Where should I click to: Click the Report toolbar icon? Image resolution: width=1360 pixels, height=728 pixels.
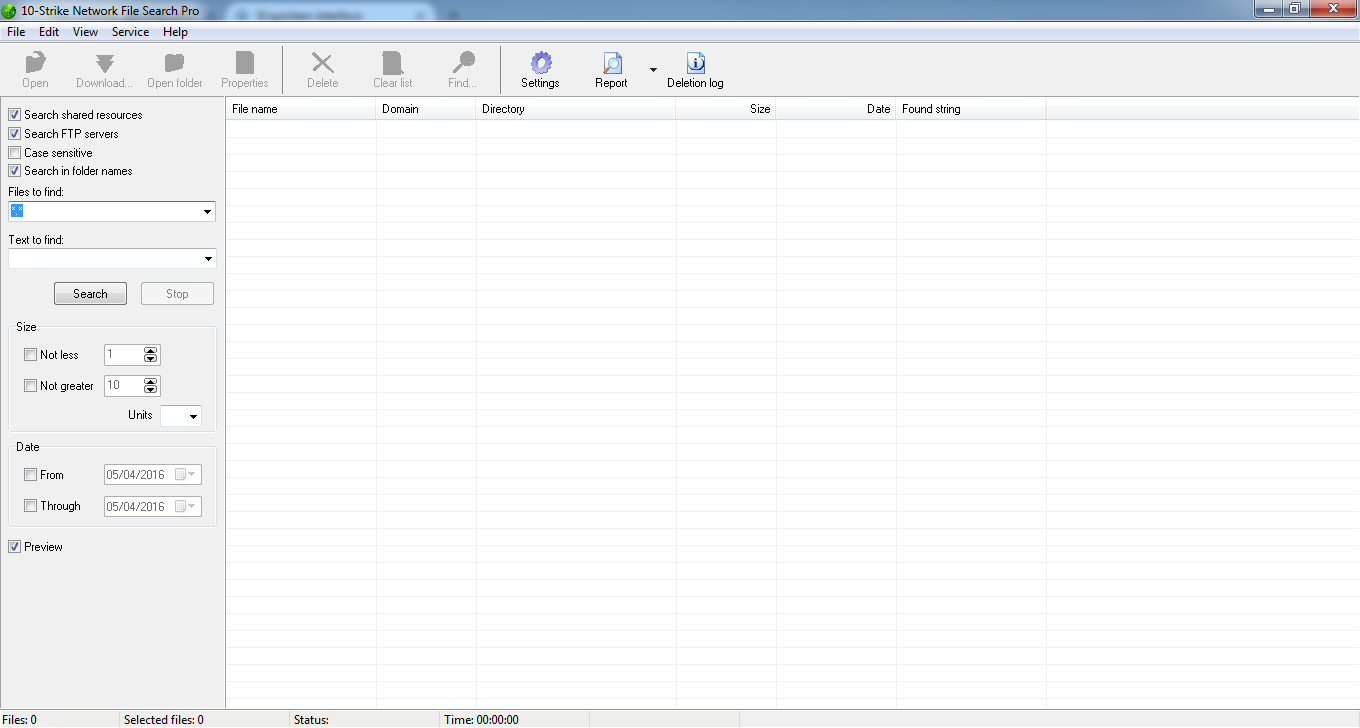(x=611, y=70)
